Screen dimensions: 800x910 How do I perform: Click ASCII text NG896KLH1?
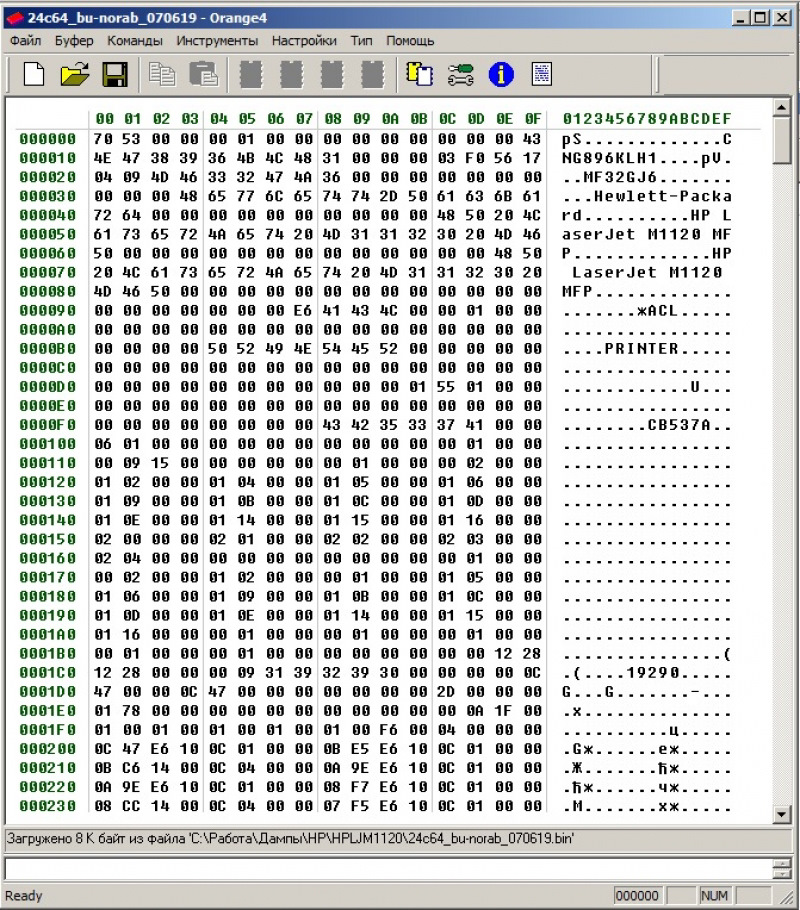610,158
